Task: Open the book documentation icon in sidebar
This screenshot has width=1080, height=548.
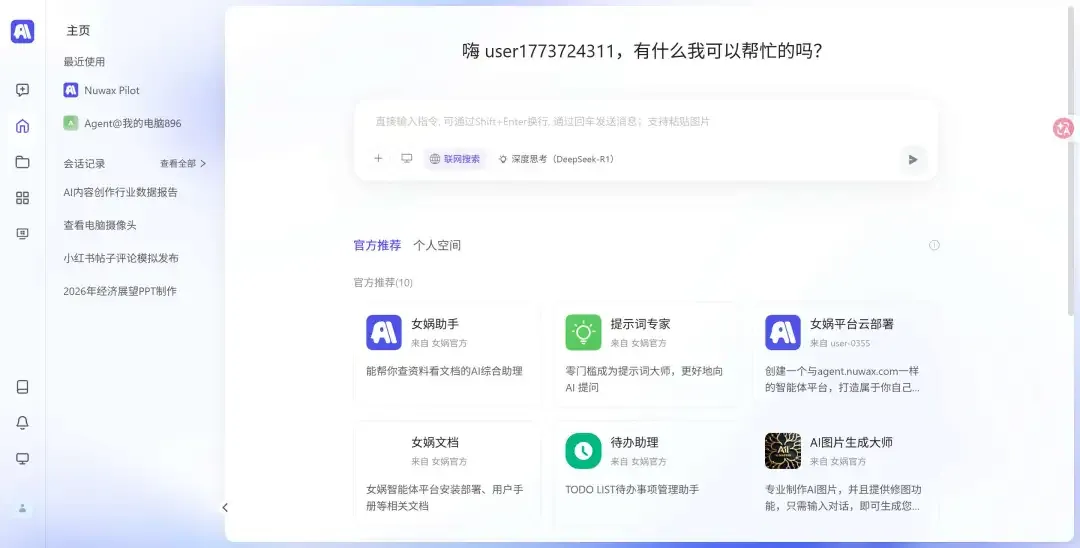Action: (x=22, y=387)
